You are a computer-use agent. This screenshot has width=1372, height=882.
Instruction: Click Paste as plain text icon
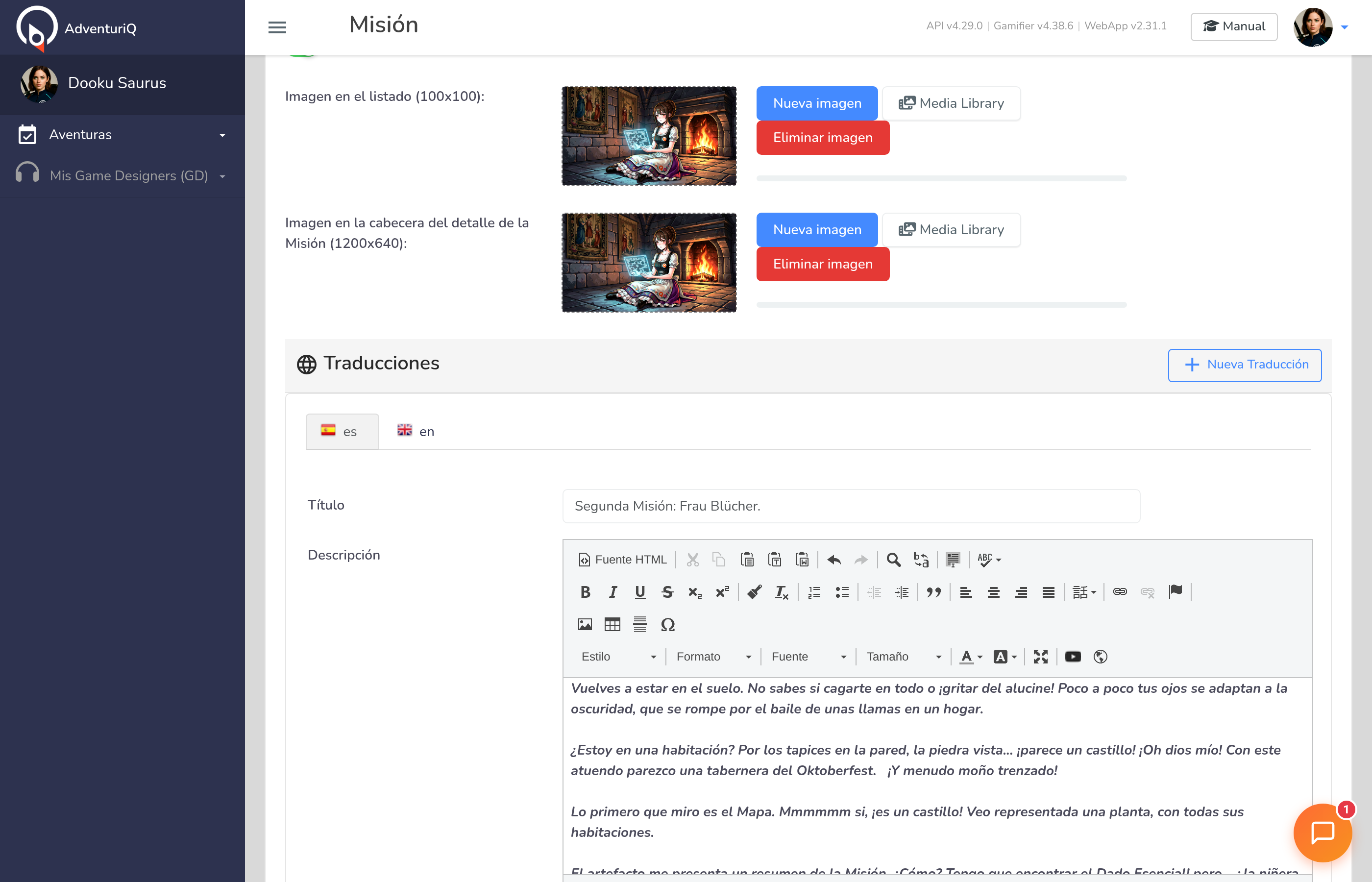pyautogui.click(x=774, y=560)
